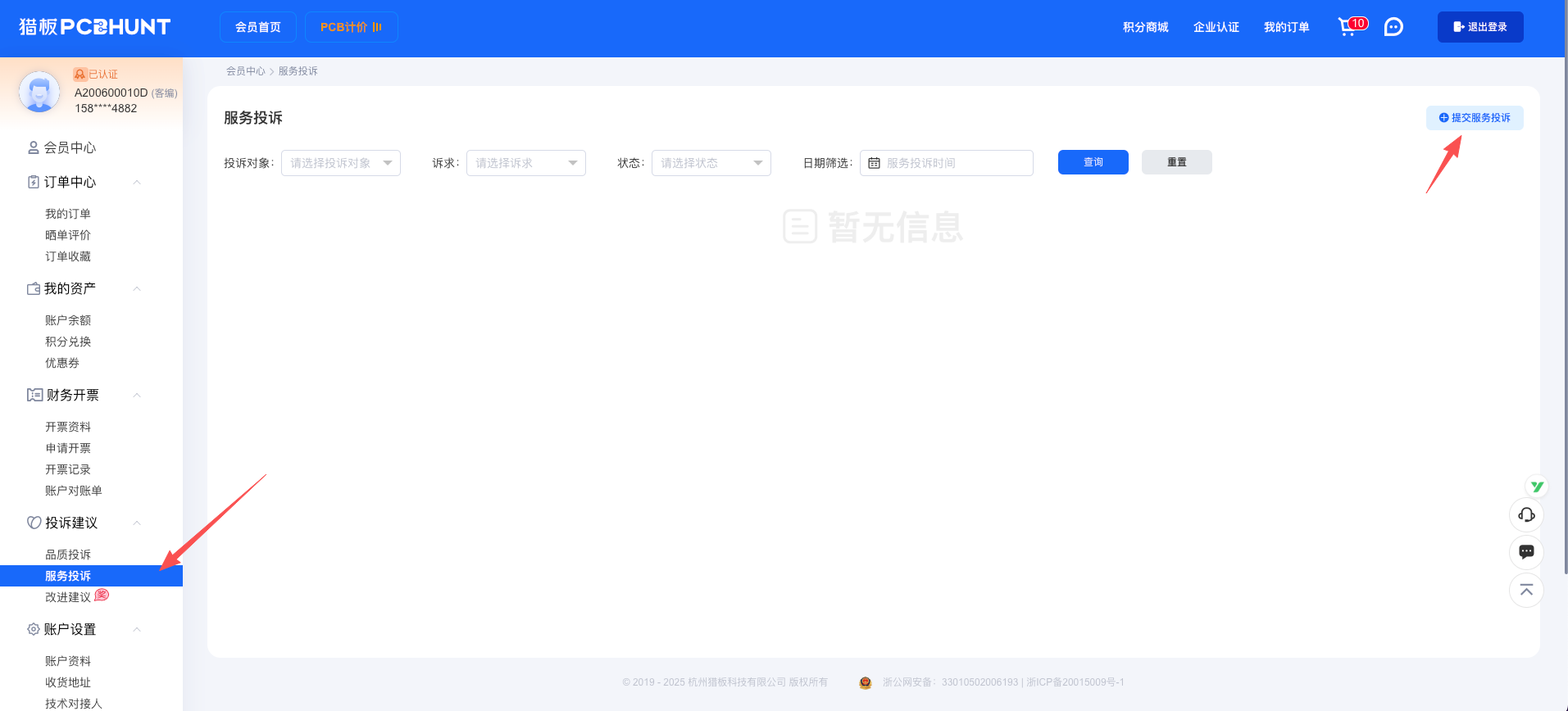Open the 投诉对象 dropdown
The width and height of the screenshot is (1568, 711).
[340, 163]
